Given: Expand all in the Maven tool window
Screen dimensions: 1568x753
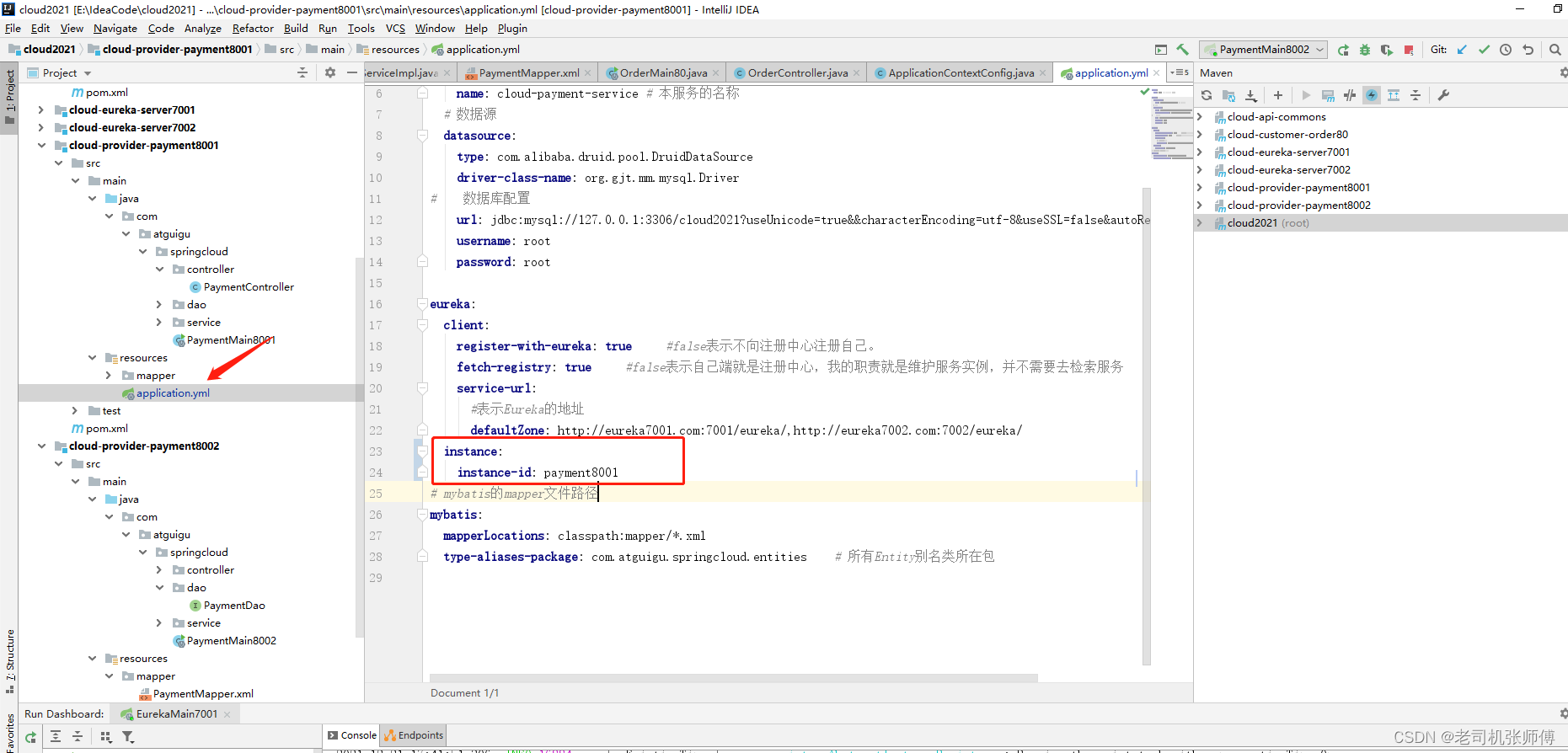Looking at the screenshot, I should [x=1394, y=95].
